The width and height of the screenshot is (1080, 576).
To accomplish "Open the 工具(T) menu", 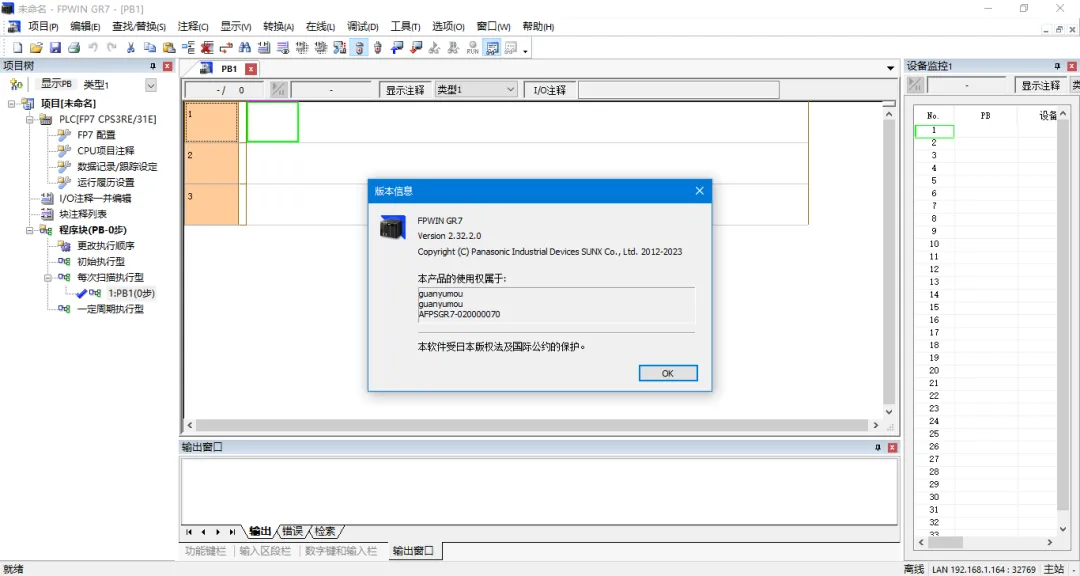I will [406, 26].
